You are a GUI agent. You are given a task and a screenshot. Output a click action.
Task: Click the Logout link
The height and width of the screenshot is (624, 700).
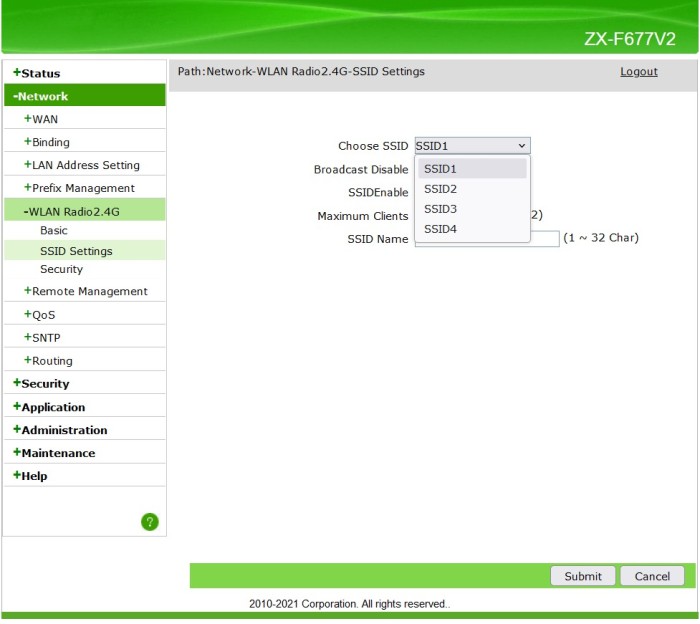click(x=639, y=71)
